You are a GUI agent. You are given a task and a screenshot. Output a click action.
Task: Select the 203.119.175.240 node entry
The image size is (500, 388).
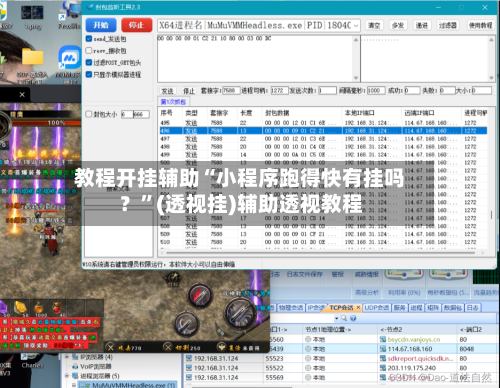pos(412,368)
